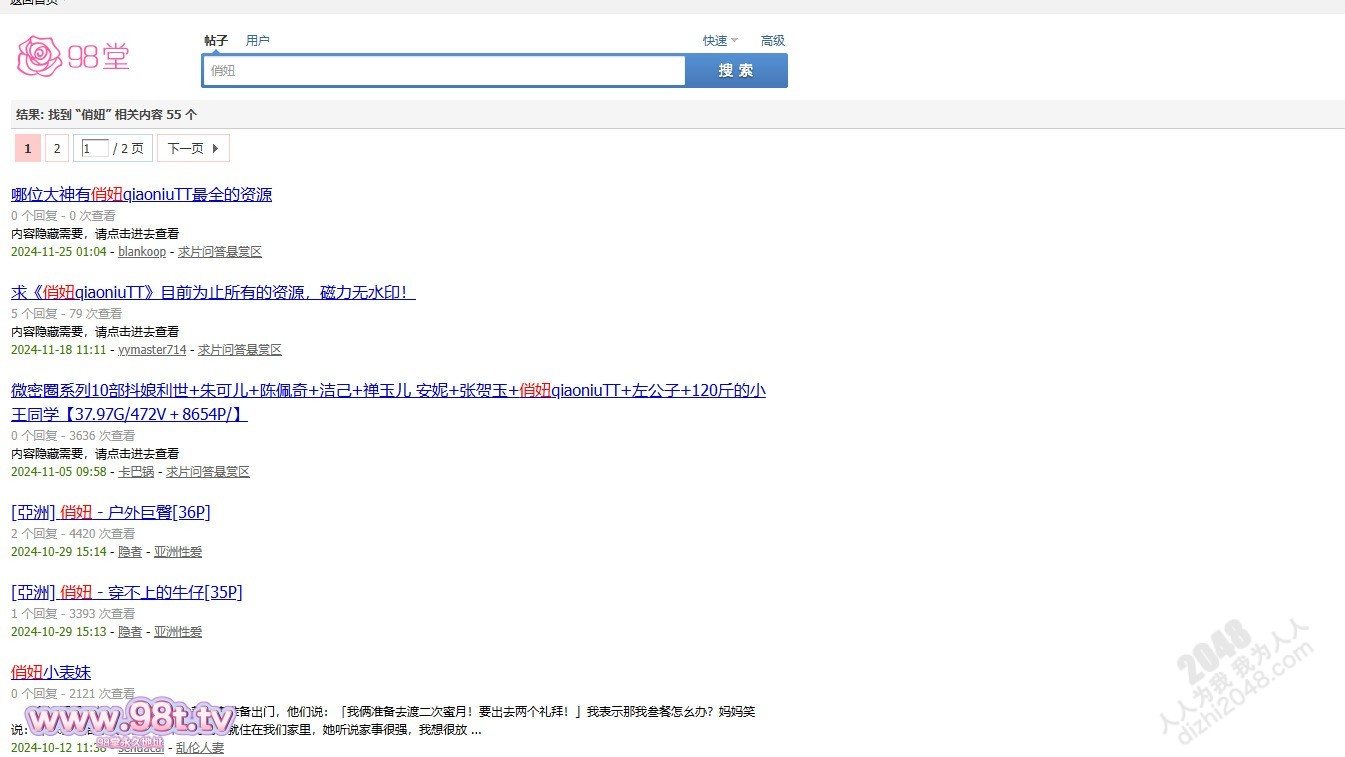This screenshot has width=1345, height=757.
Task: Open 亚洲性爱 forum for the 15:14 post
Action: [x=178, y=552]
